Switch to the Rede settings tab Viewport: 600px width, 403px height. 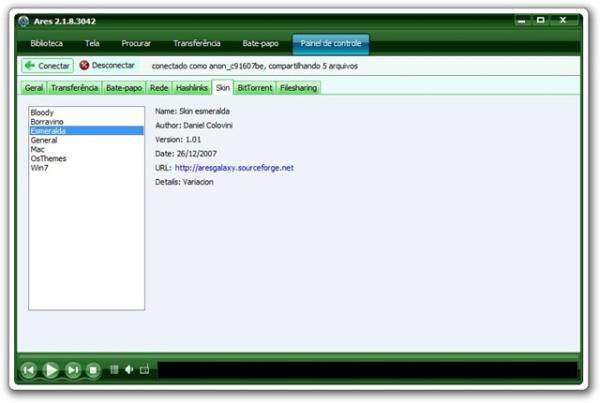[x=159, y=88]
